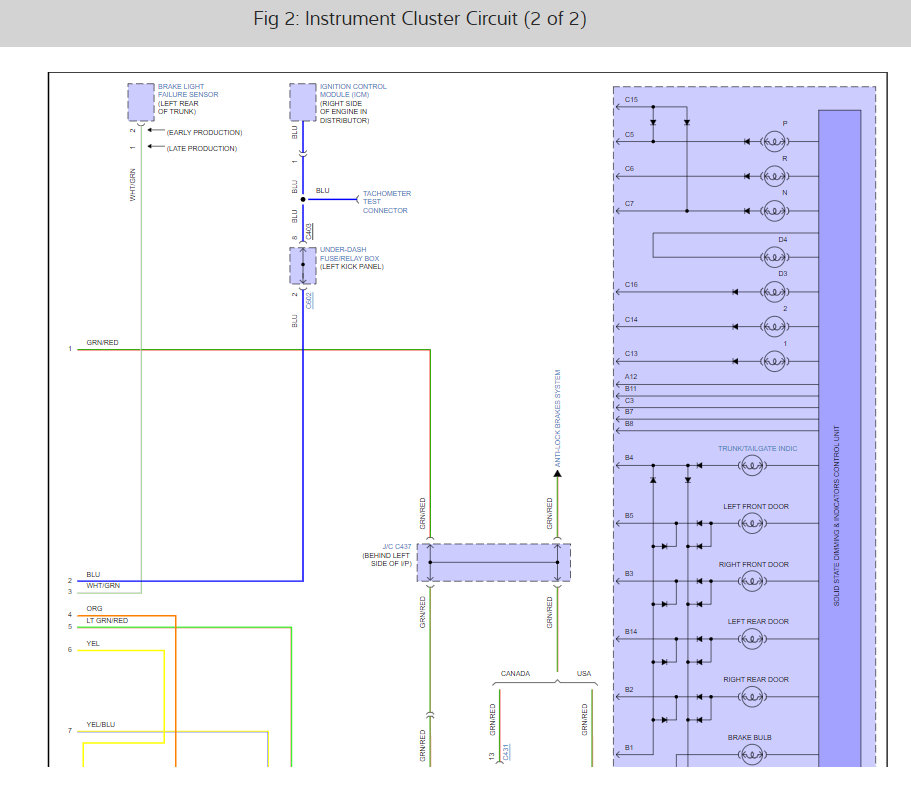Click the YEL/BLU wire label
The height and width of the screenshot is (801, 911).
tap(101, 724)
